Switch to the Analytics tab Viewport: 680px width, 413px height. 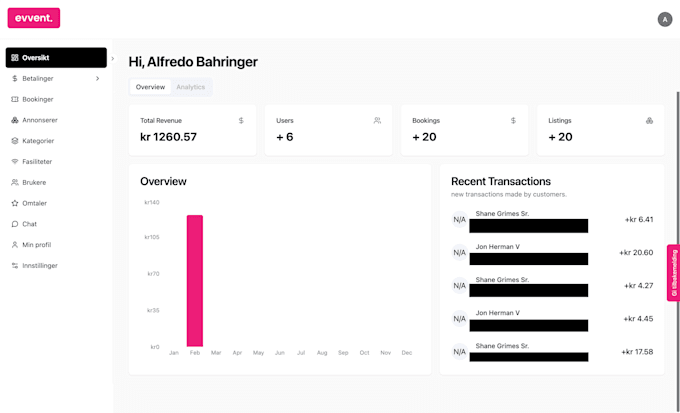pos(190,87)
